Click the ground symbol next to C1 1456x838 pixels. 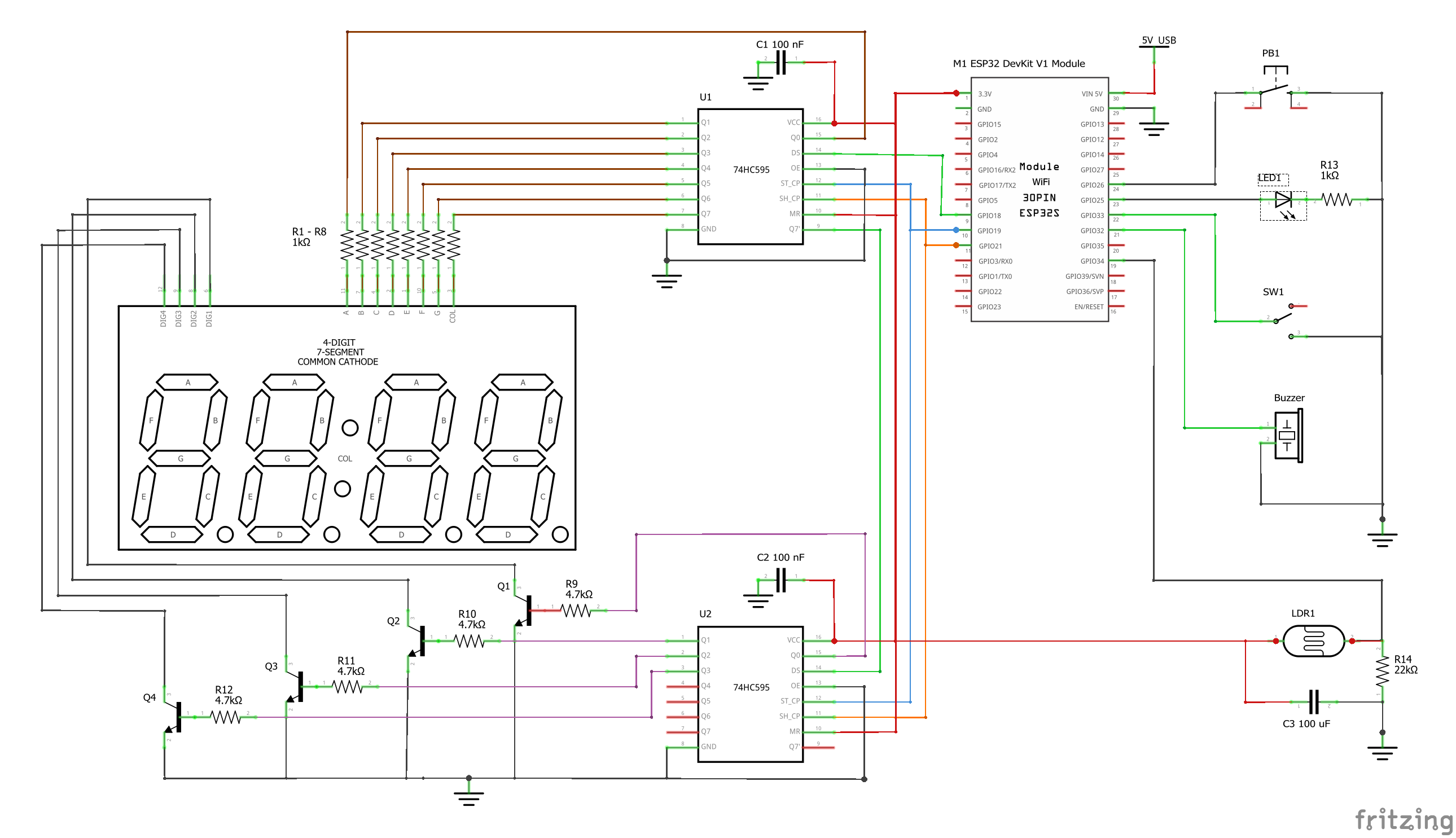[758, 83]
